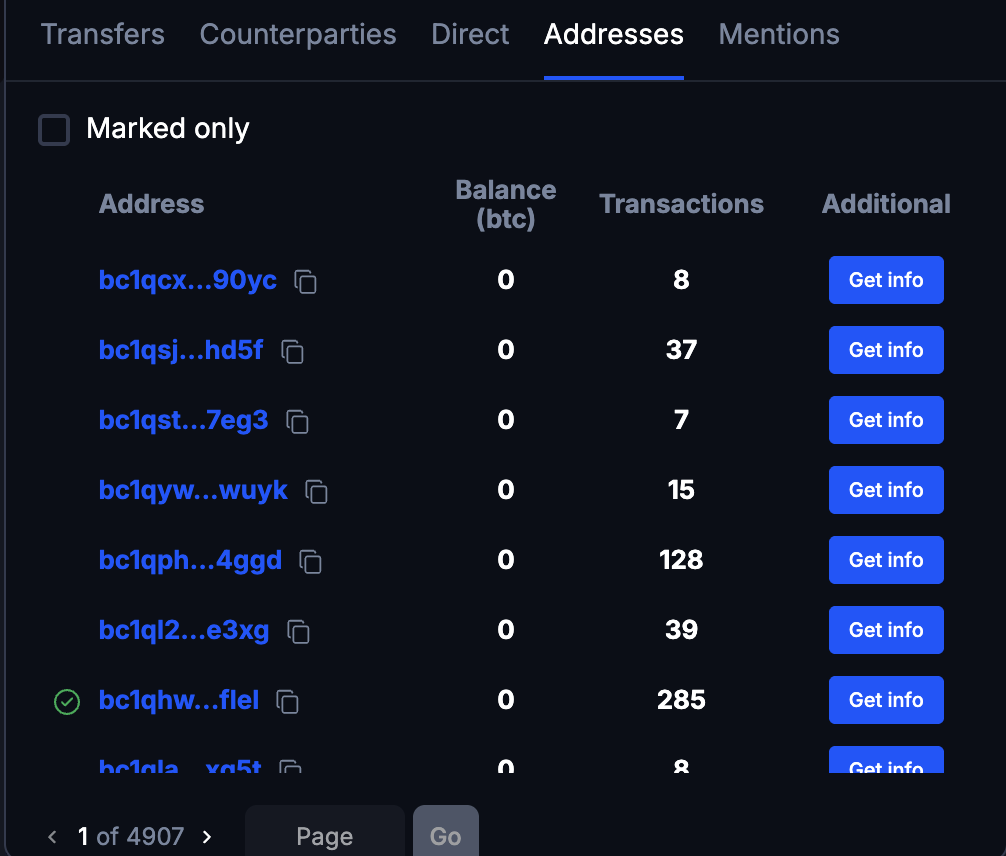Image resolution: width=1006 pixels, height=856 pixels.
Task: Copy the bc1qhw...flel address
Action: point(287,702)
